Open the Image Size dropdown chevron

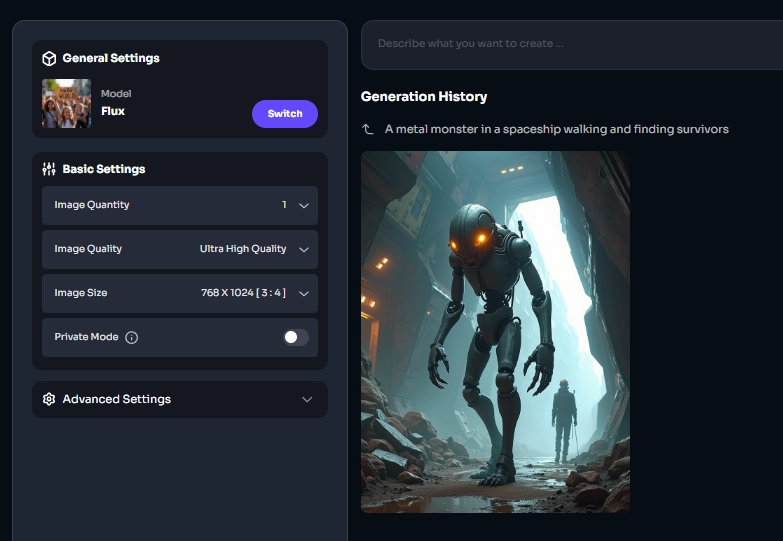(x=304, y=293)
